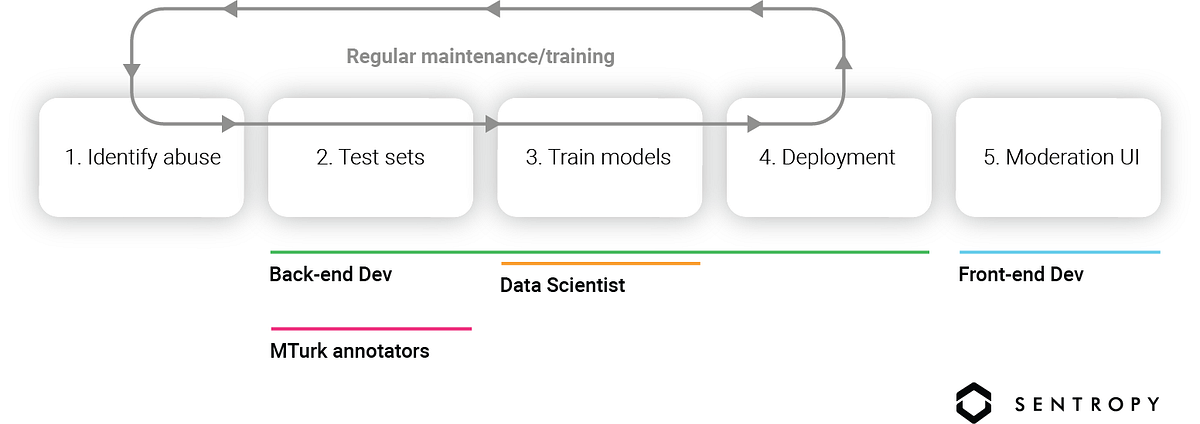Select the '5. Moderation UI' box

pos(1058,157)
